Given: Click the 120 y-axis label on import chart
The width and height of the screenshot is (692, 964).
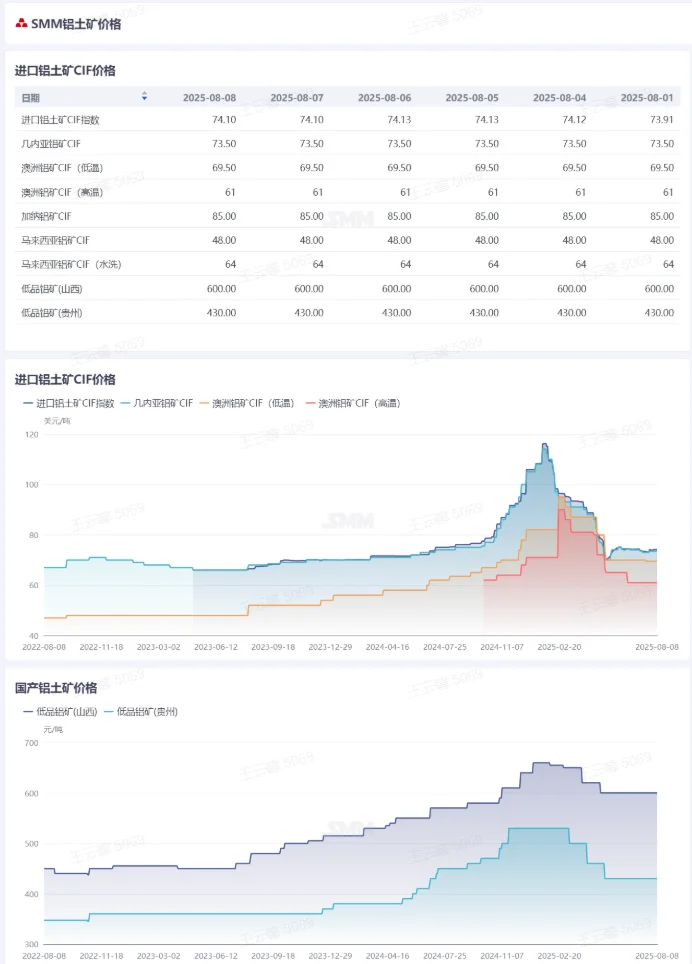Looking at the screenshot, I should (31, 435).
